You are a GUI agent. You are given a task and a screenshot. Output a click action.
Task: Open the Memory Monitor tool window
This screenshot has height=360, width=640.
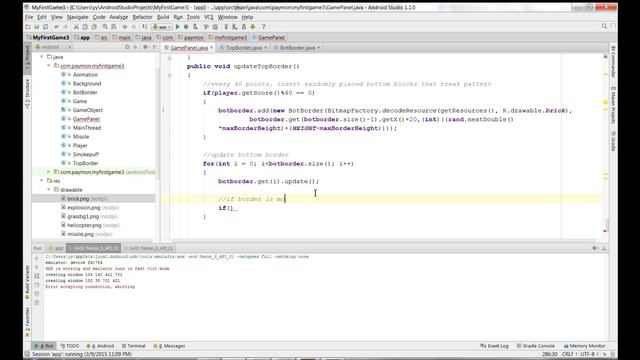tap(584, 346)
